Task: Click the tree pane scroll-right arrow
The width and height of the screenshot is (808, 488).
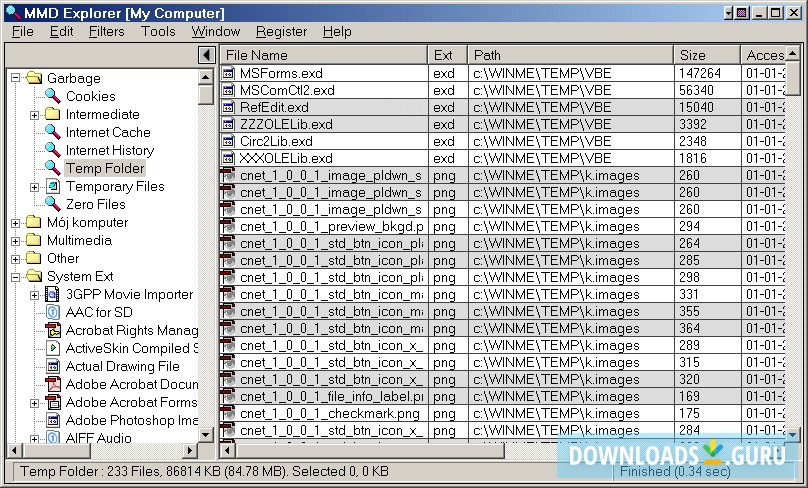Action: [190, 450]
